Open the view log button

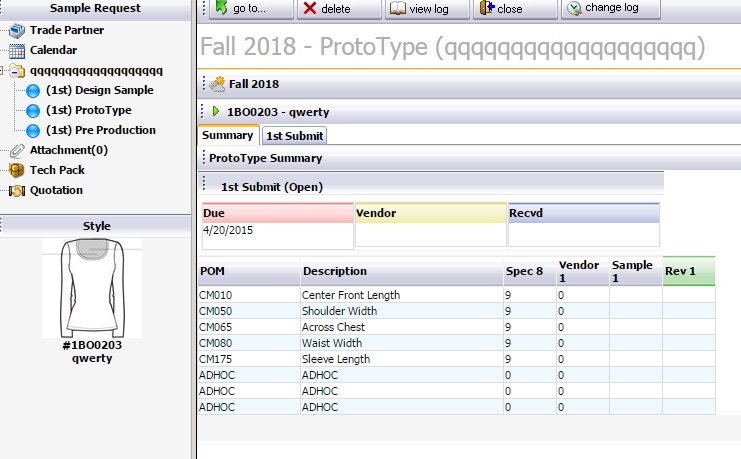[427, 9]
